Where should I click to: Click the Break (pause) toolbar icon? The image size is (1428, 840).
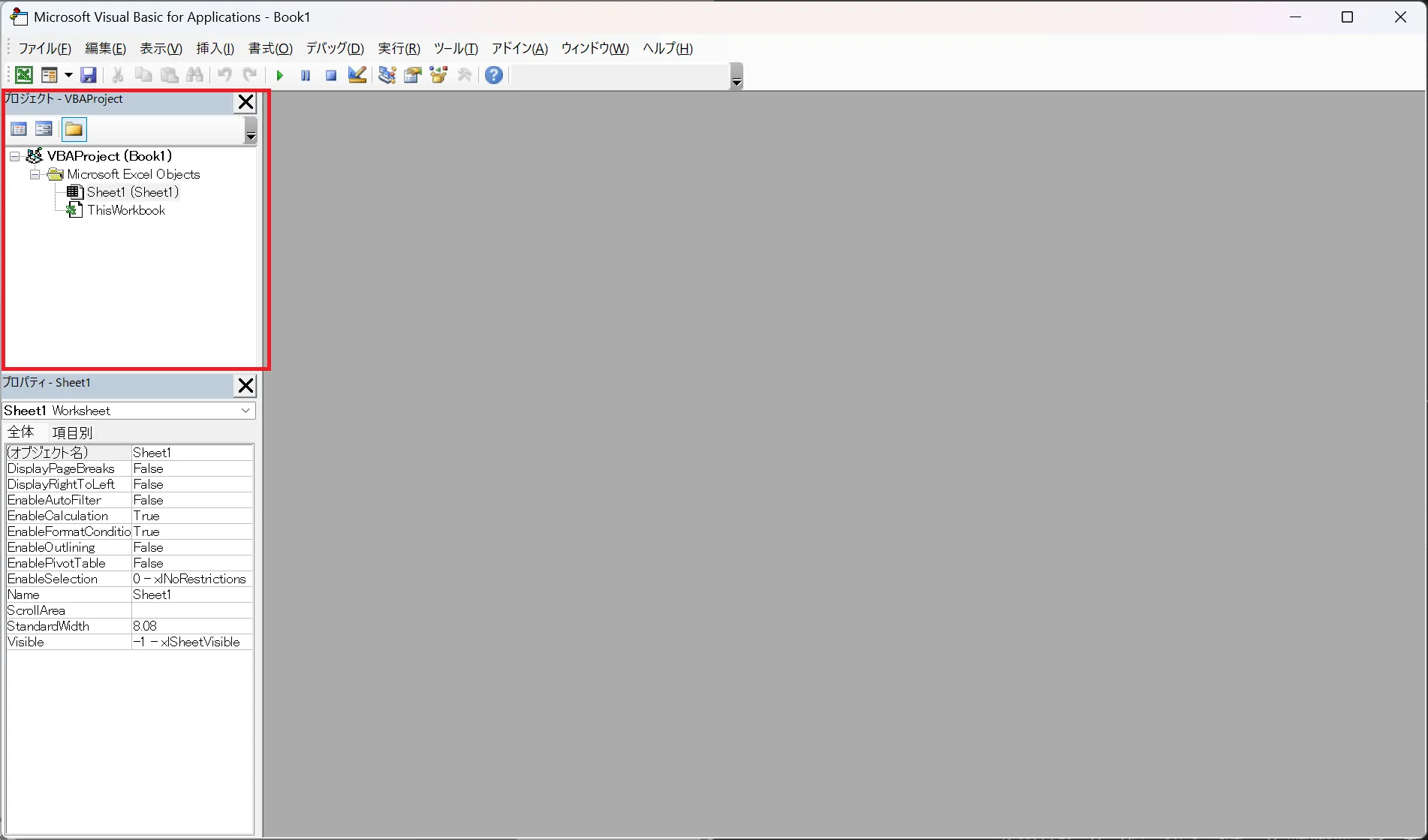306,75
